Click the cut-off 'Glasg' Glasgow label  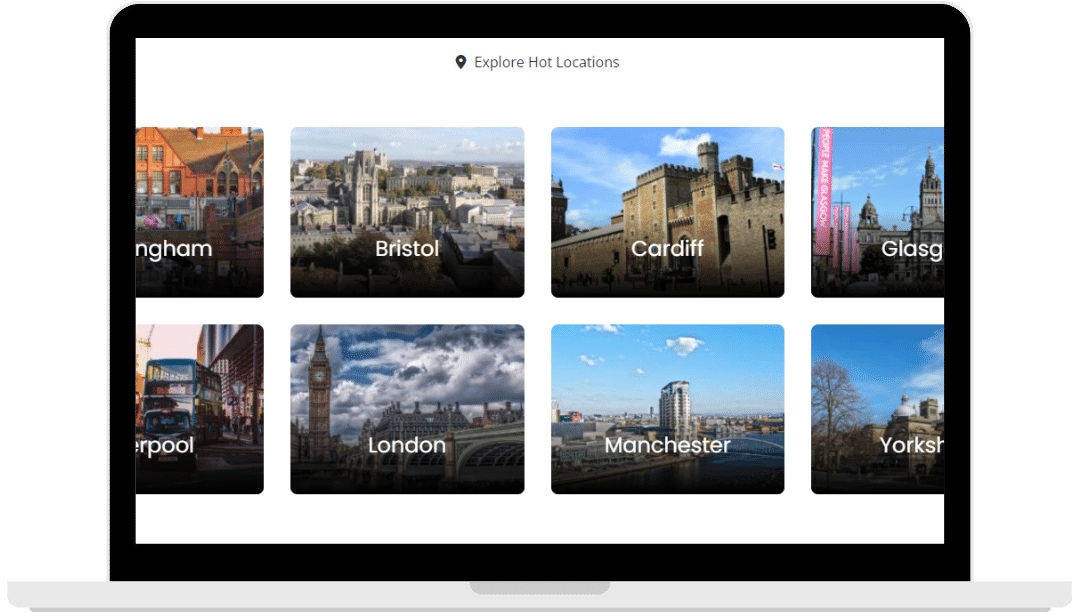coord(911,249)
